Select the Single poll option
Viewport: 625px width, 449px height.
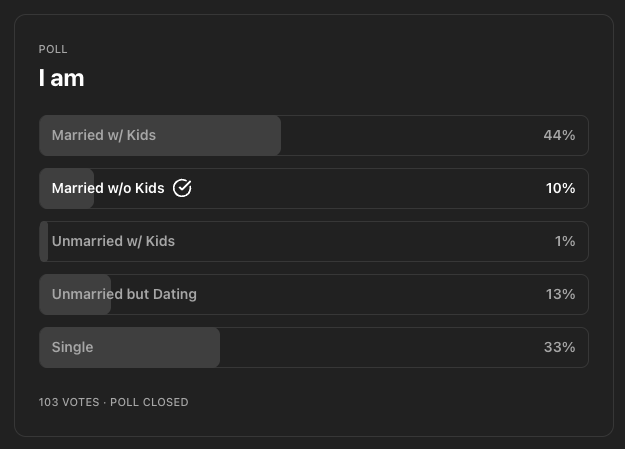point(314,347)
